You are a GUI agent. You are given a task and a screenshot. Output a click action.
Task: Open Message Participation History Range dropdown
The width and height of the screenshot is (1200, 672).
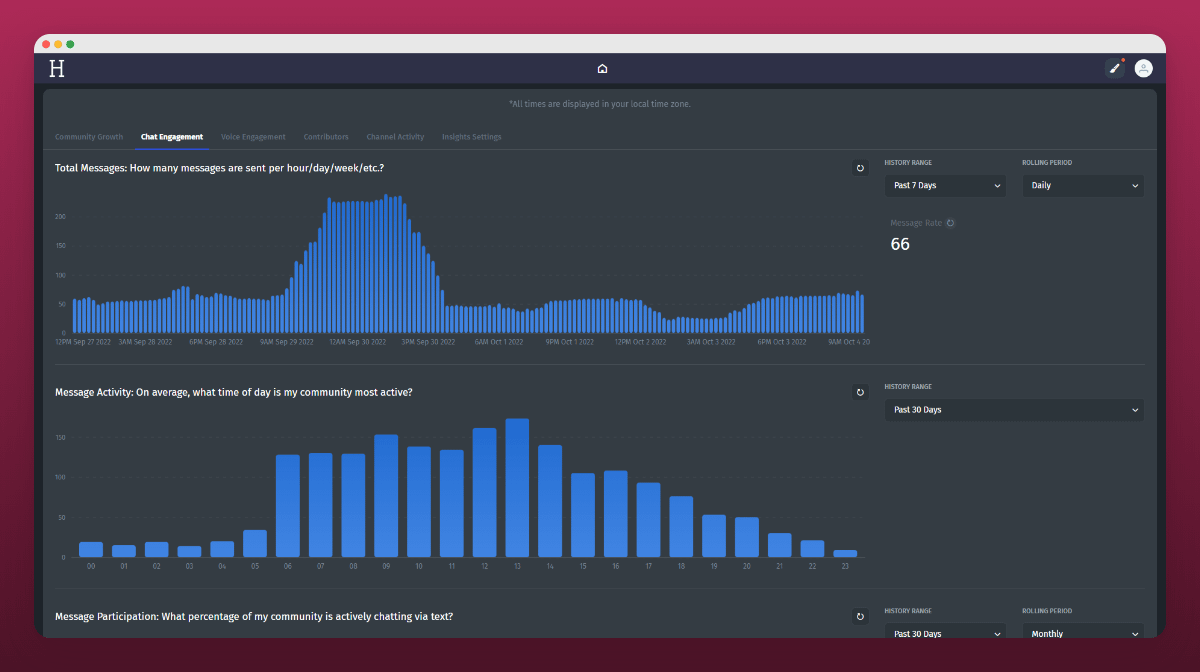[x=945, y=632]
